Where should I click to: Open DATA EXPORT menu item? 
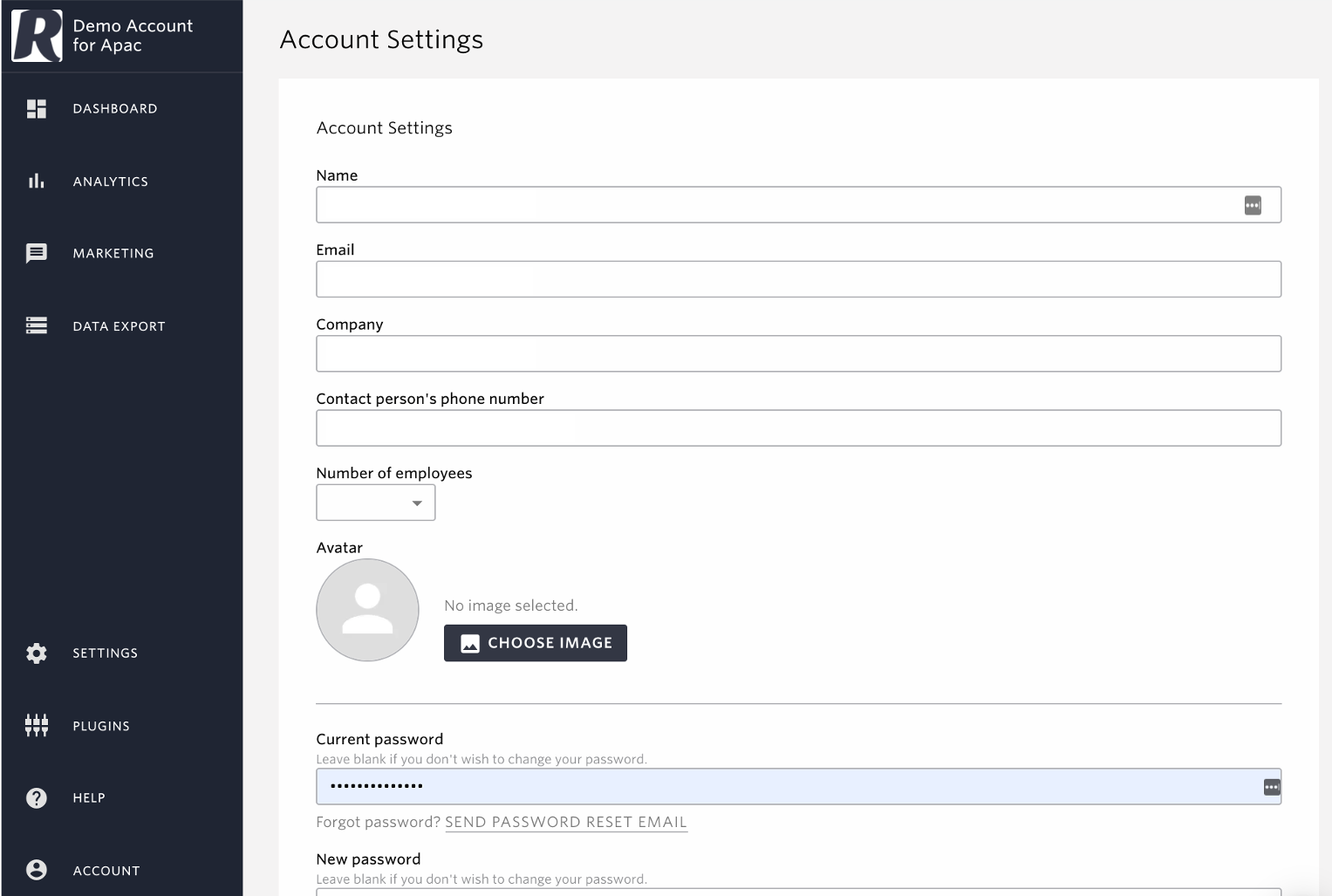(x=119, y=326)
